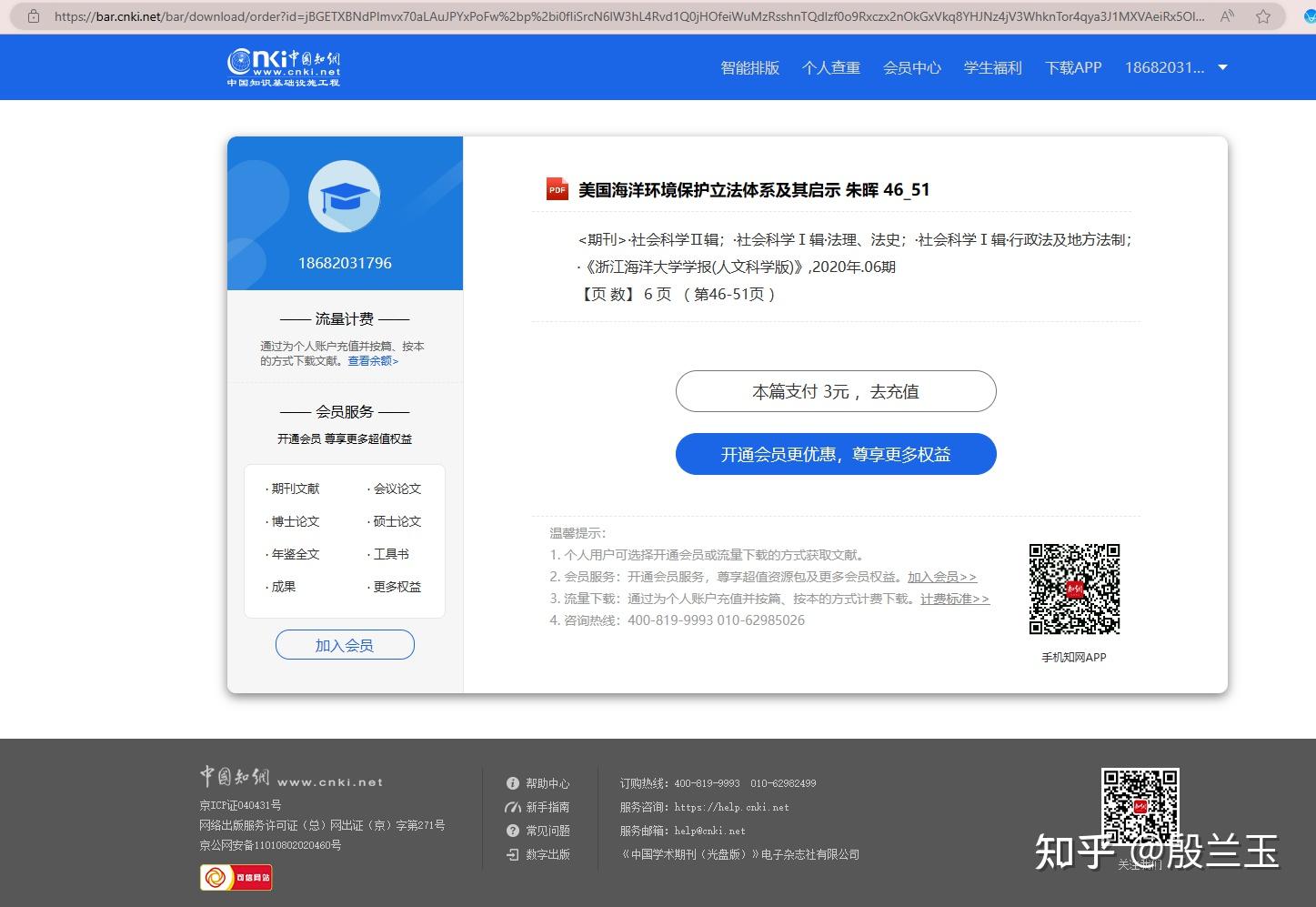The height and width of the screenshot is (907, 1316).
Task: Click the https://help.cnki.net service link
Action: (x=731, y=807)
